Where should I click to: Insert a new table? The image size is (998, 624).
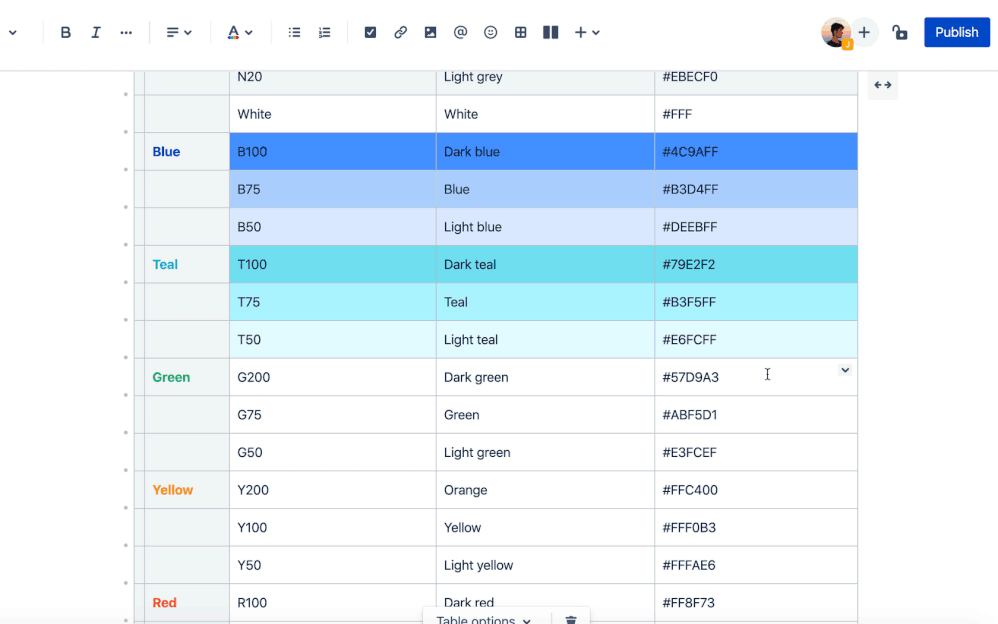click(520, 32)
